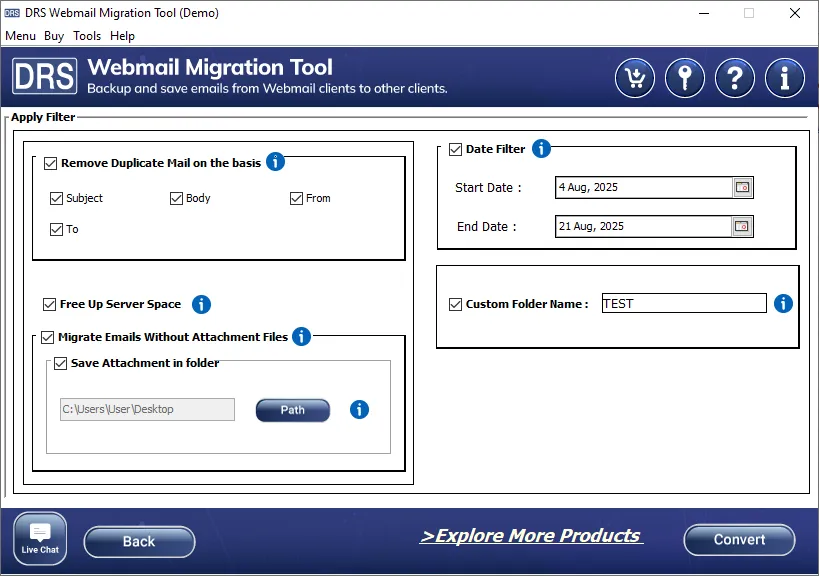819x576 pixels.
Task: Disable the Date Filter checkbox
Action: (455, 150)
